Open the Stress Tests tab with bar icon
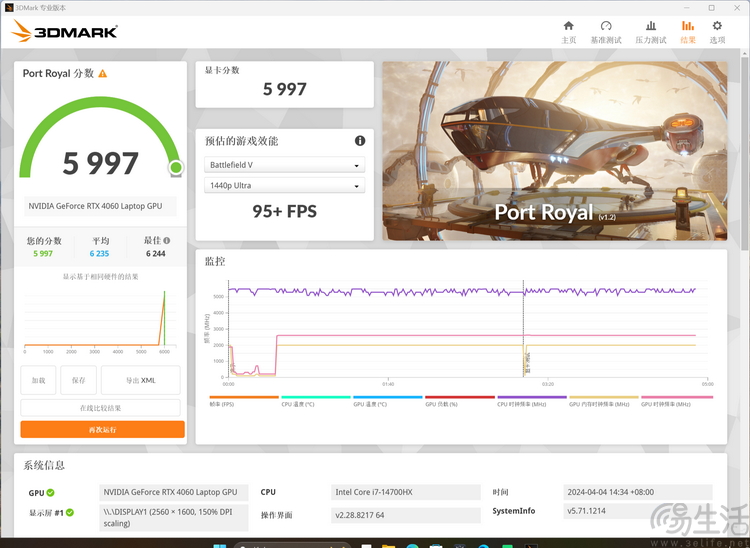 tap(651, 32)
